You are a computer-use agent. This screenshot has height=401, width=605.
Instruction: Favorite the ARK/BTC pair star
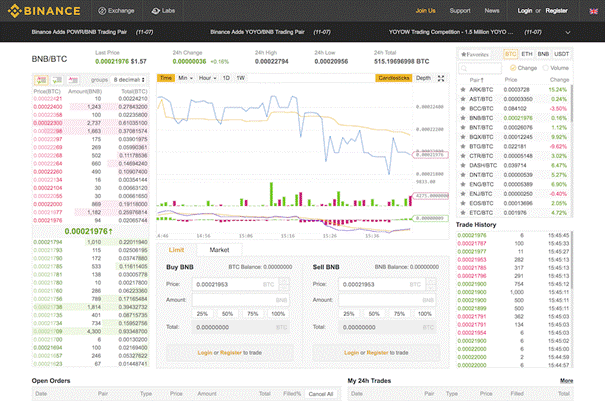pos(463,90)
